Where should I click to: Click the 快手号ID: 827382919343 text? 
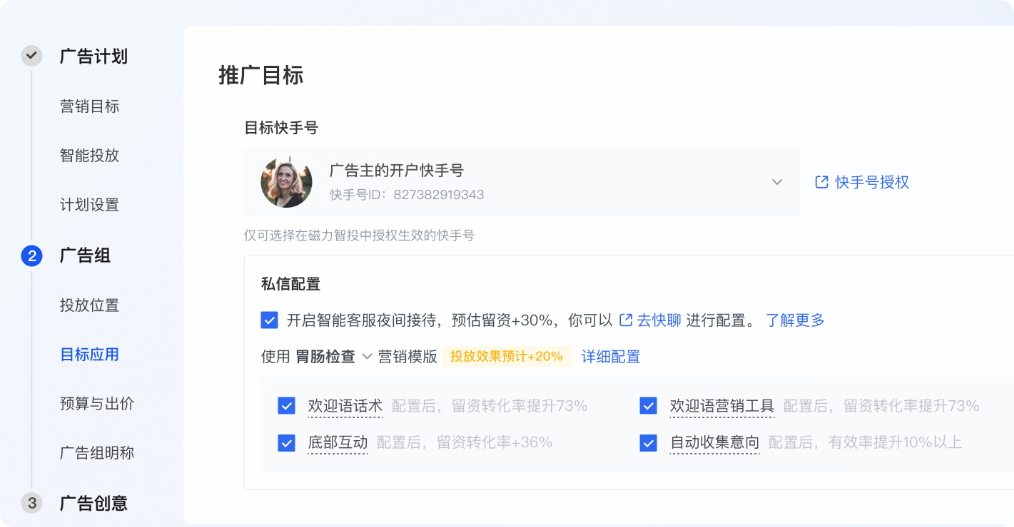[x=407, y=195]
